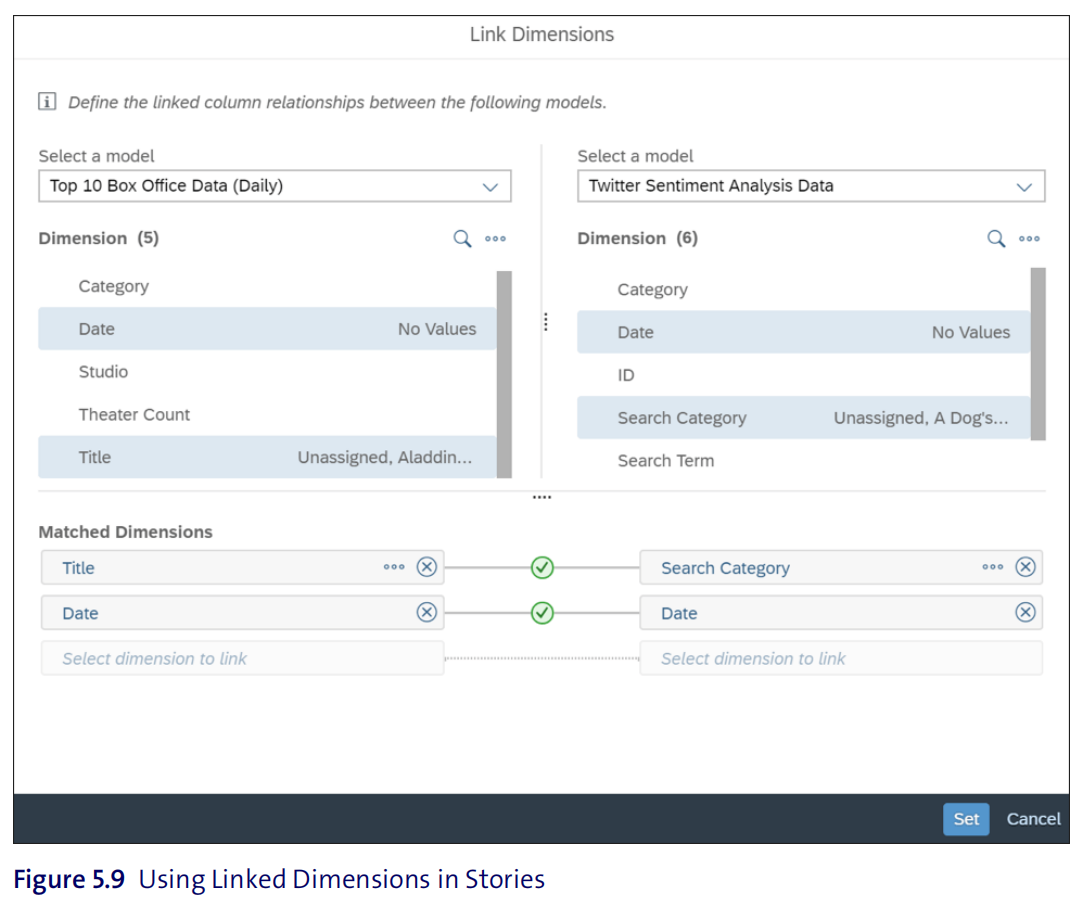Select Theater Count dimension

point(267,414)
